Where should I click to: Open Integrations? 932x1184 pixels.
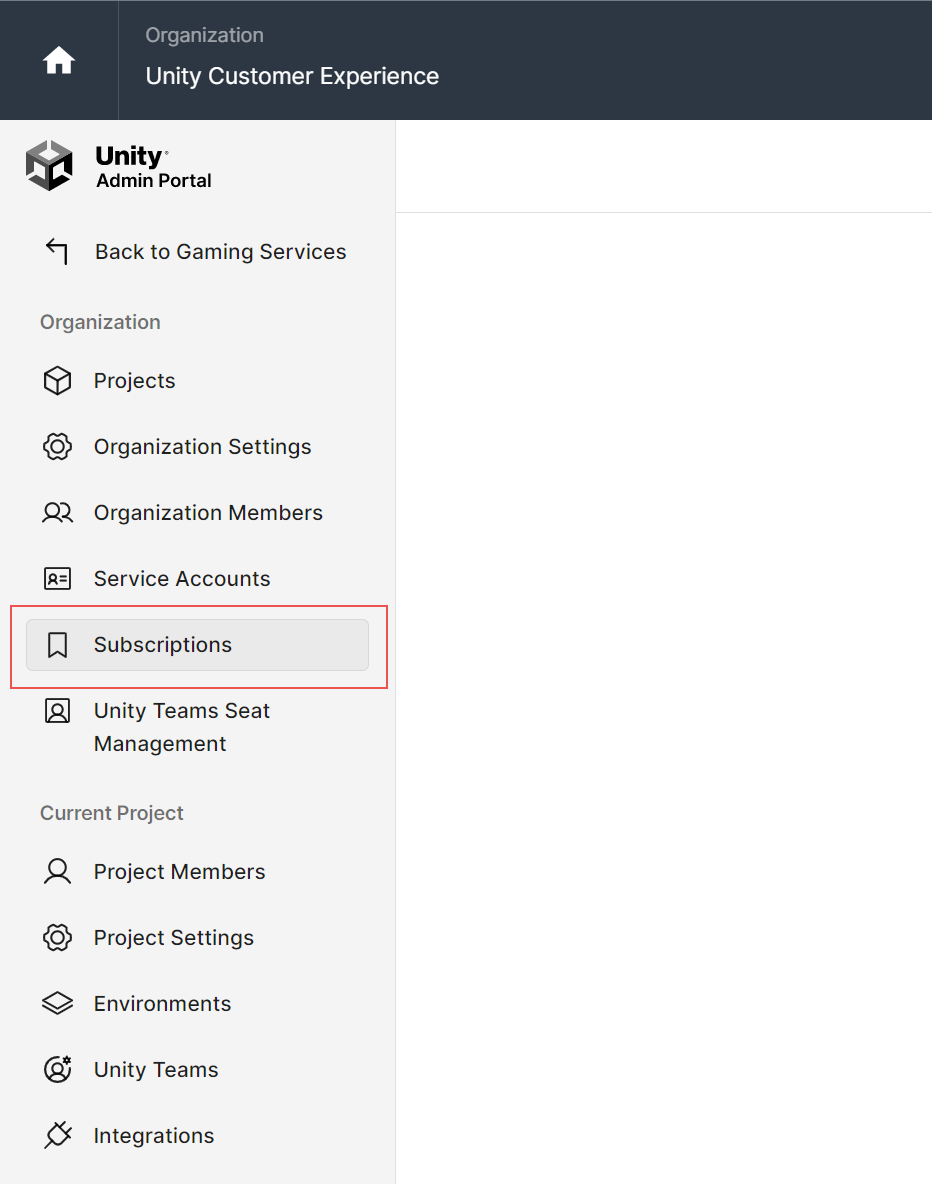154,1136
